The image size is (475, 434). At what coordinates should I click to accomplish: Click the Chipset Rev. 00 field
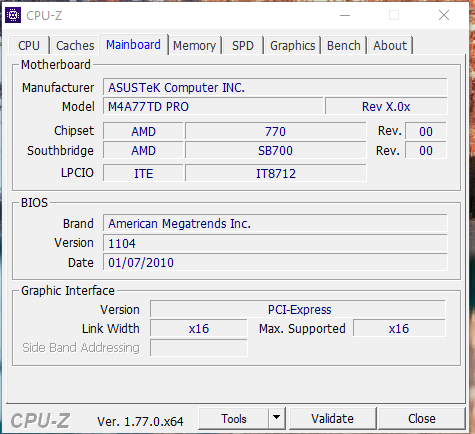[x=426, y=131]
